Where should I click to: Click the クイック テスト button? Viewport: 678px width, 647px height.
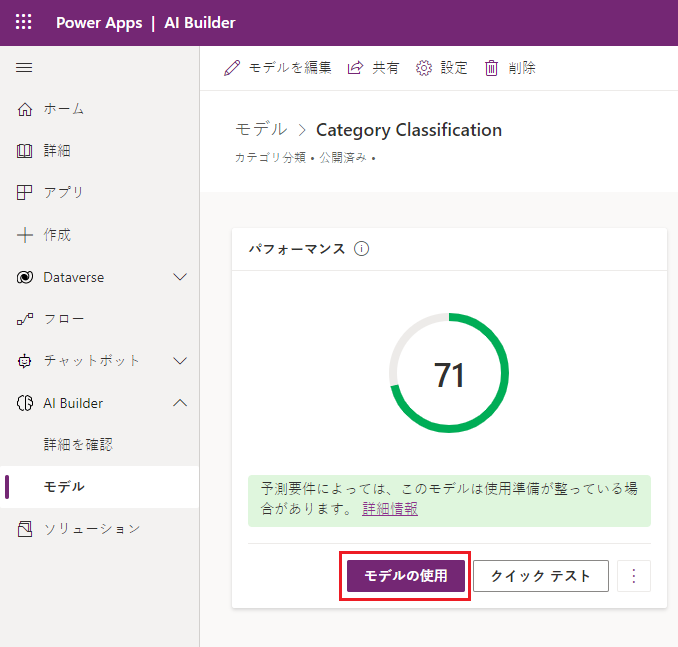(x=541, y=576)
